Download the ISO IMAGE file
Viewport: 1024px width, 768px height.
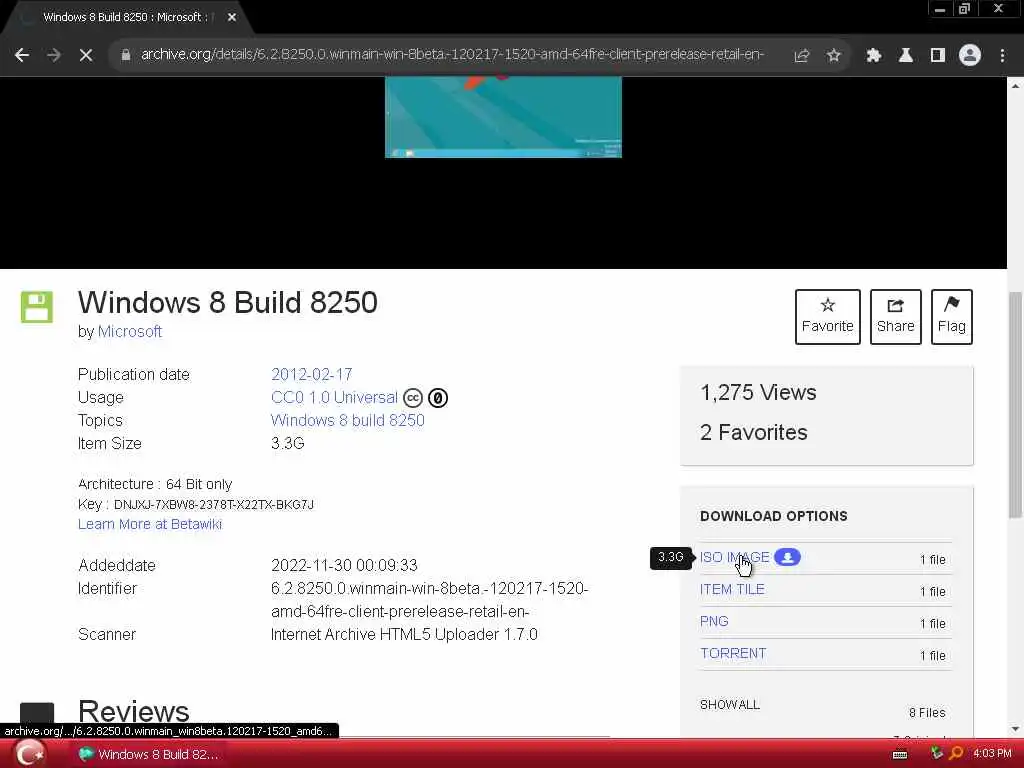(734, 558)
